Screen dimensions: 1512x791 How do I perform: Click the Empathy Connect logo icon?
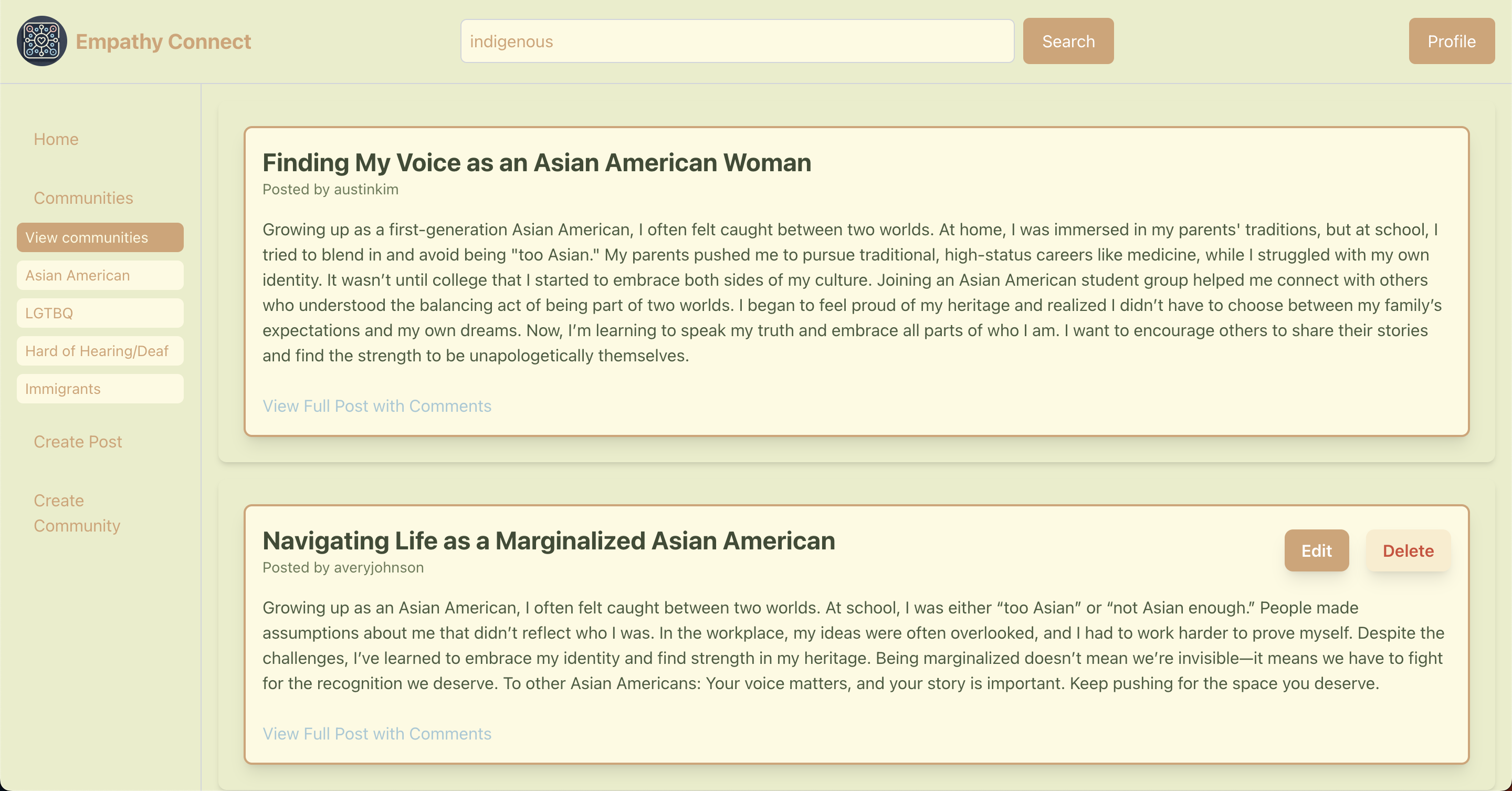pos(41,41)
